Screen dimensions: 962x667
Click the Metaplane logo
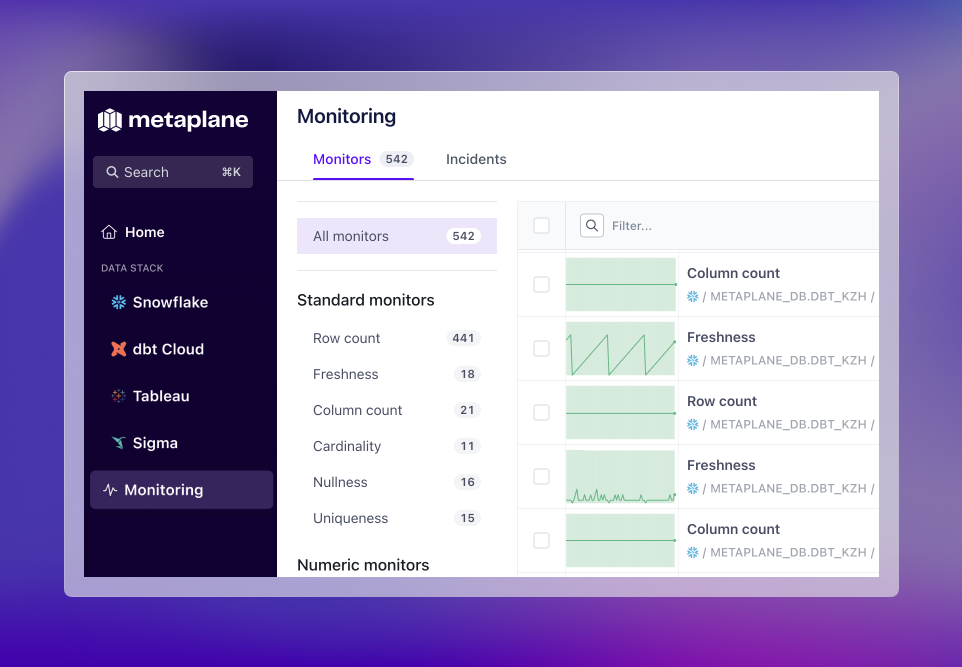coord(172,120)
